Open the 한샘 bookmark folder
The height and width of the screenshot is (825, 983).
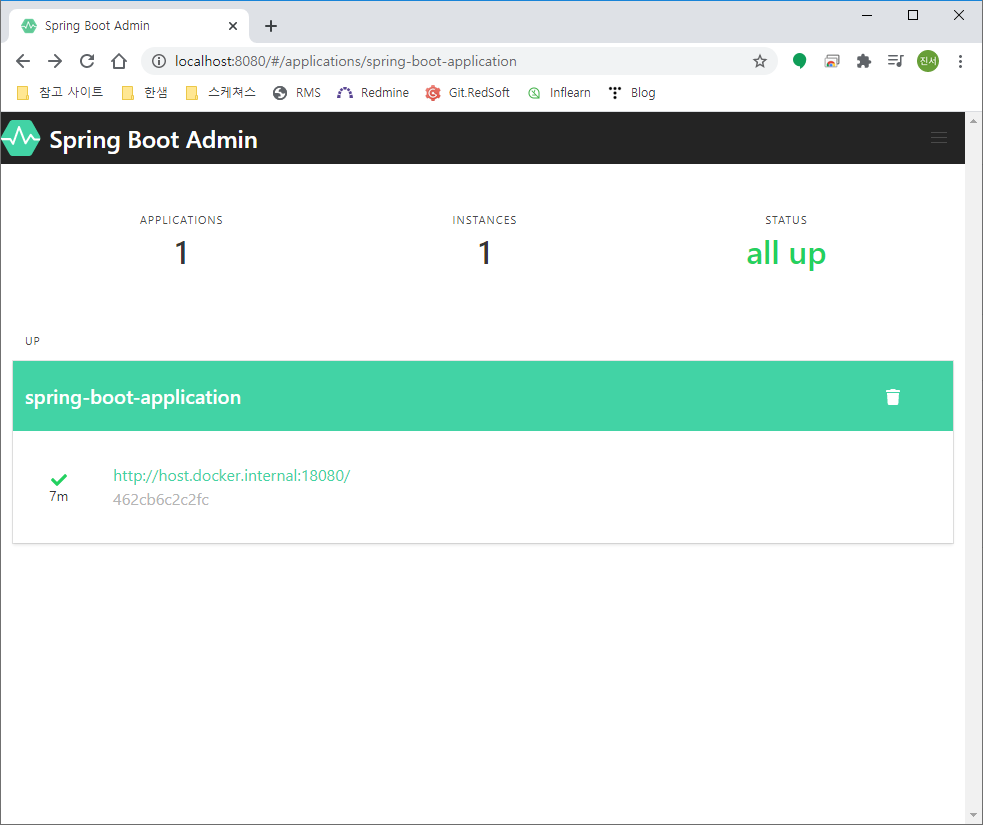click(145, 93)
